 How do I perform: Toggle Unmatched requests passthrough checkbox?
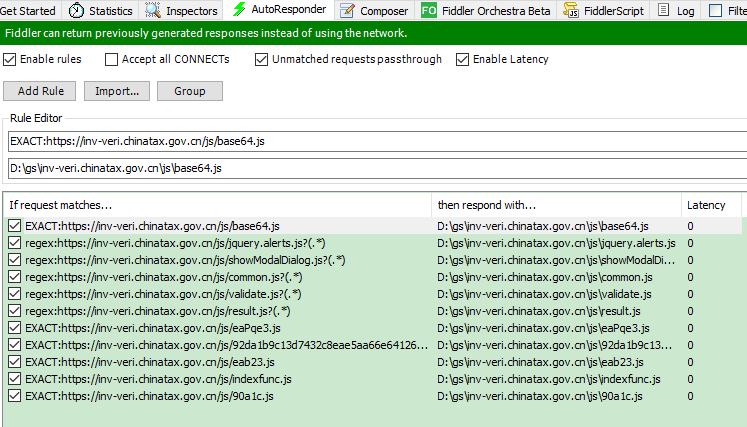pyautogui.click(x=261, y=60)
